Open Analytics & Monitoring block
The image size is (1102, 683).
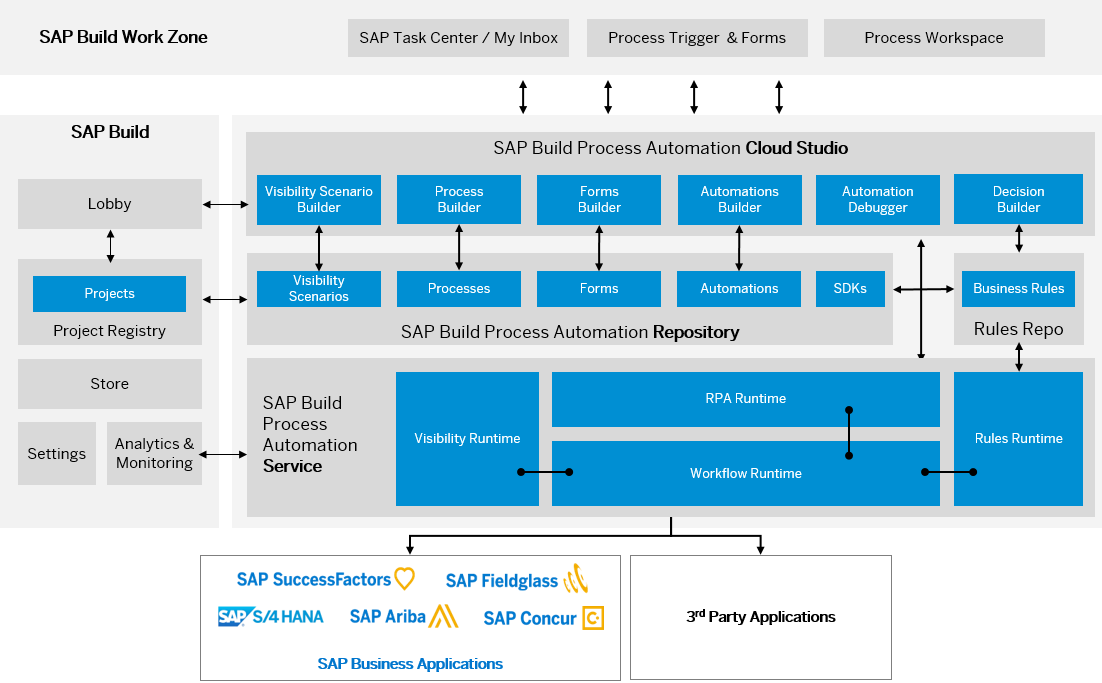(154, 454)
